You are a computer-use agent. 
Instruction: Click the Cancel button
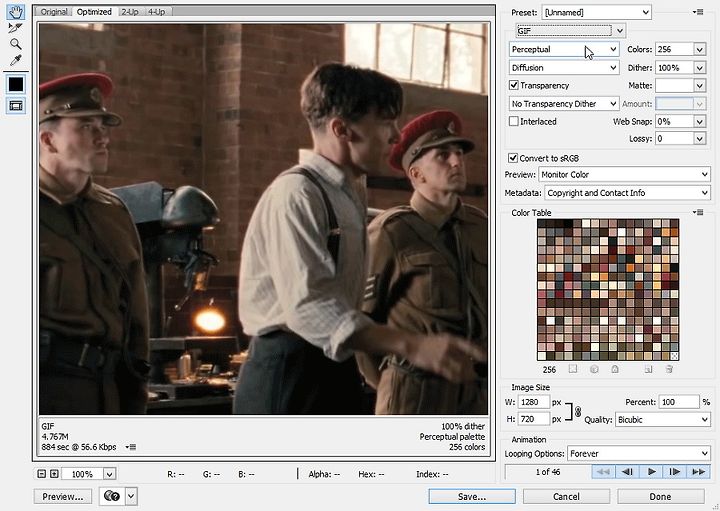[x=566, y=496]
